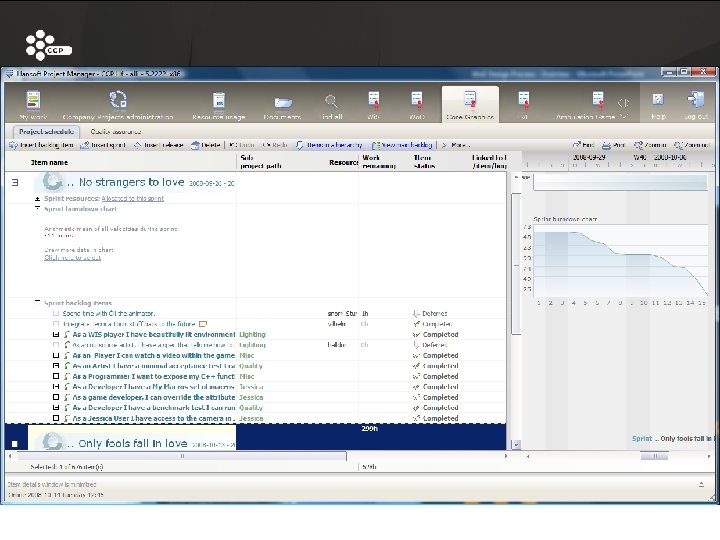Click the Delete toolbar icon
Image resolution: width=720 pixels, height=540 pixels.
(195, 145)
